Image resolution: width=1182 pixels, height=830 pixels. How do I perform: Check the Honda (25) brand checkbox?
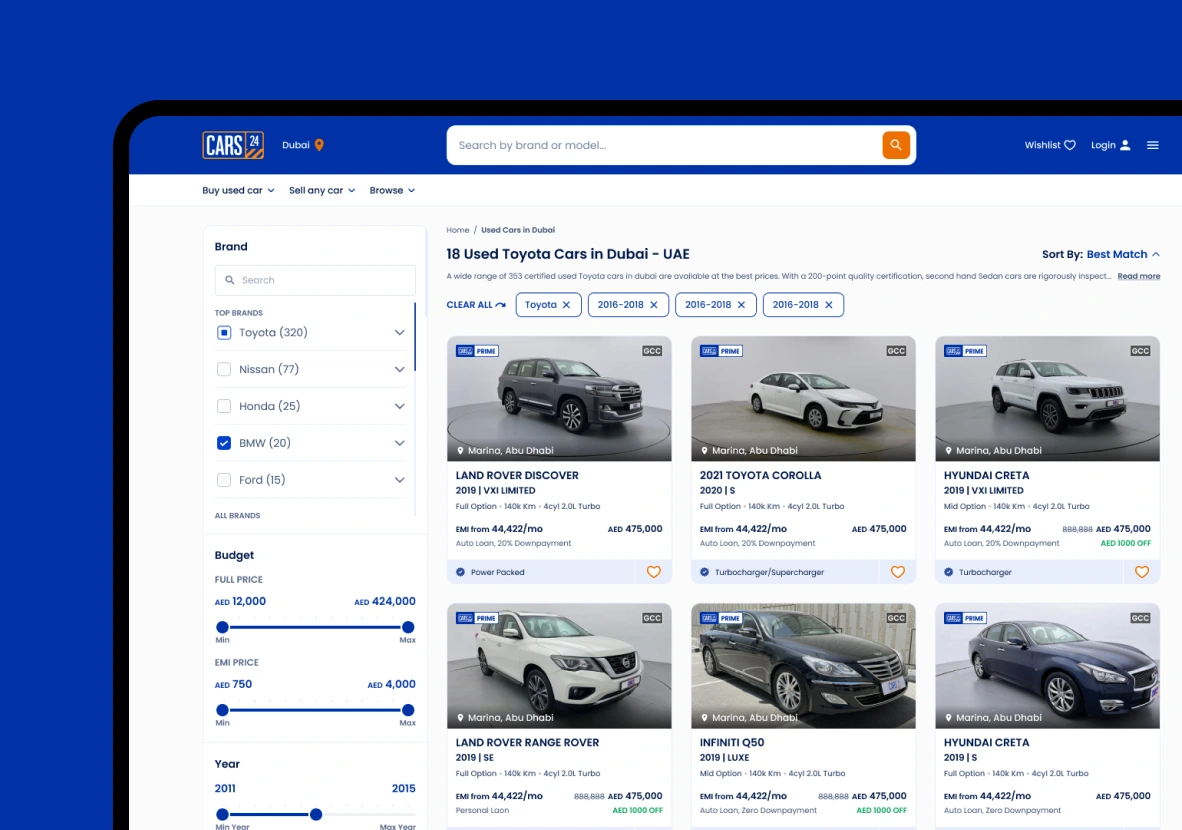[224, 406]
